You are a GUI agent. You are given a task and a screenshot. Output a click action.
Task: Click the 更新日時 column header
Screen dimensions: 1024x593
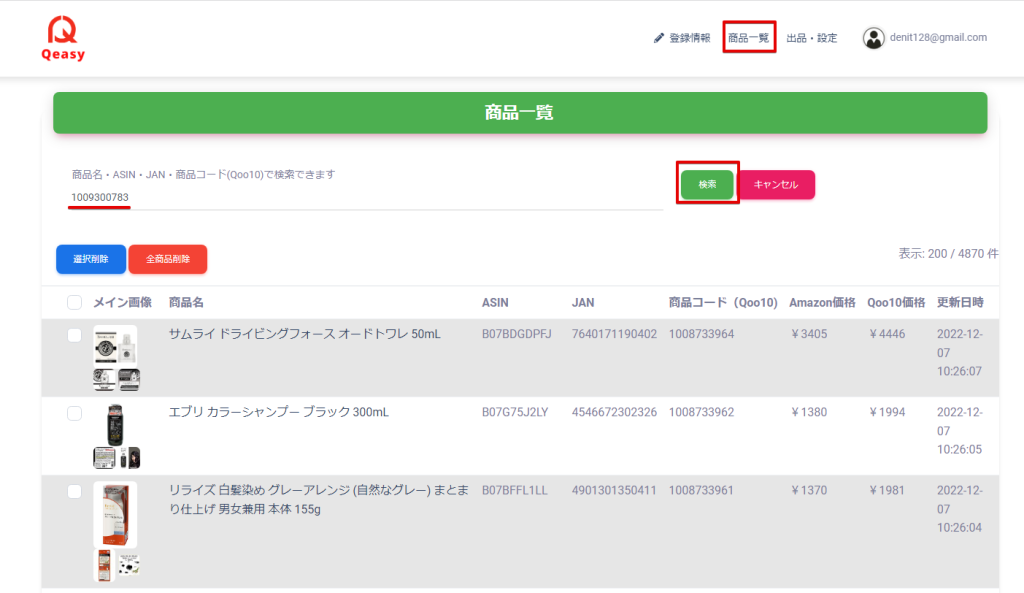960,303
